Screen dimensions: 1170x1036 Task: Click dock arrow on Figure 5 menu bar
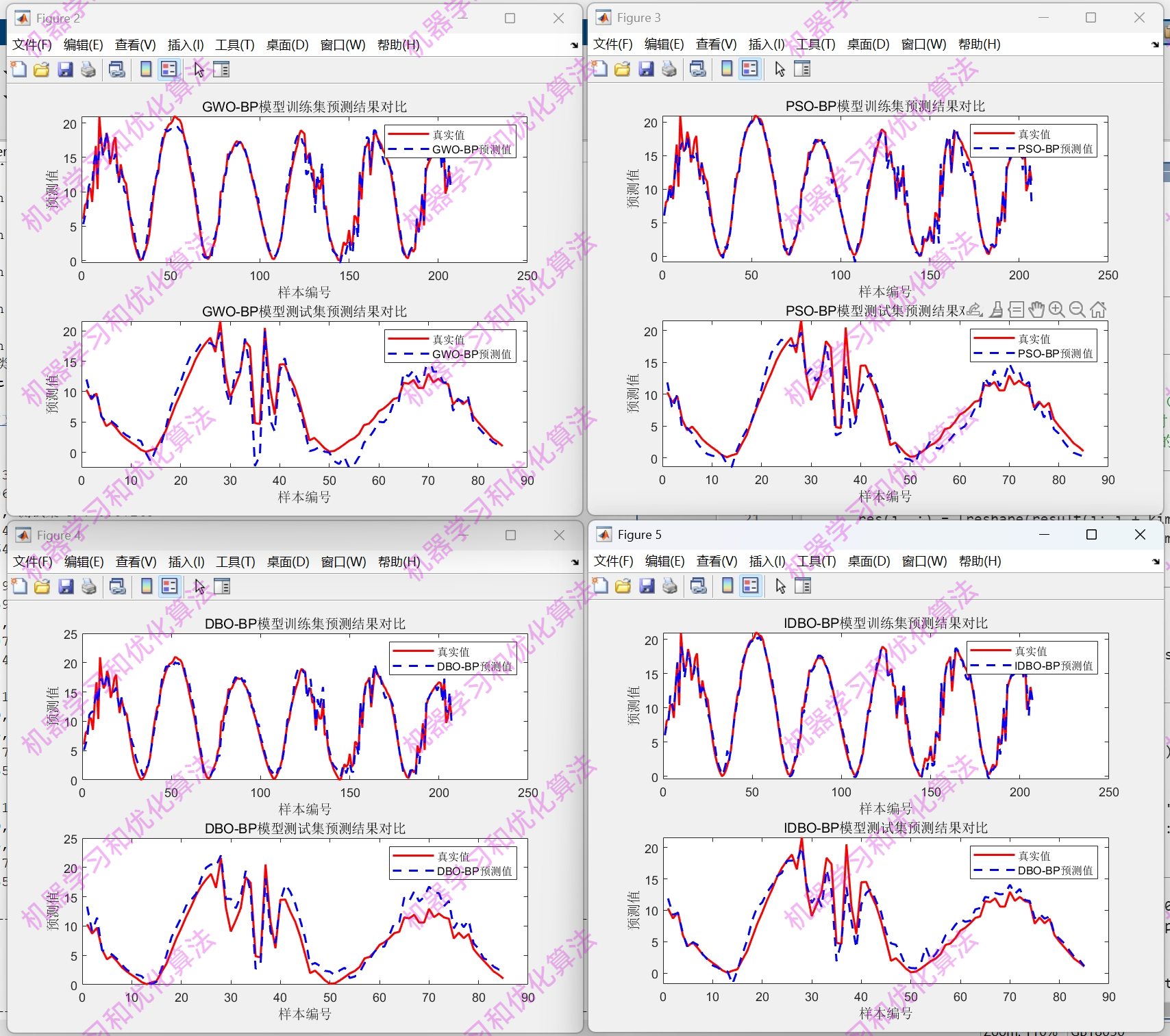(1156, 561)
